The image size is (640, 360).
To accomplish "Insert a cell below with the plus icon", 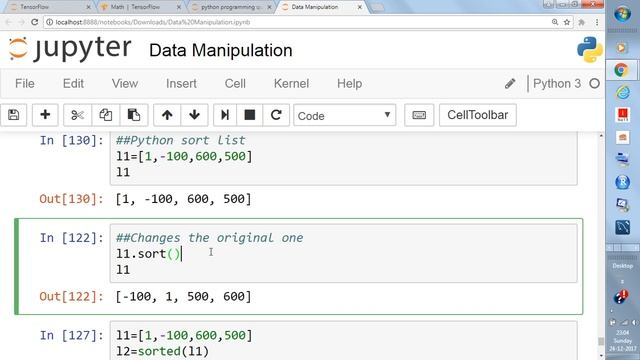I will 45,115.
